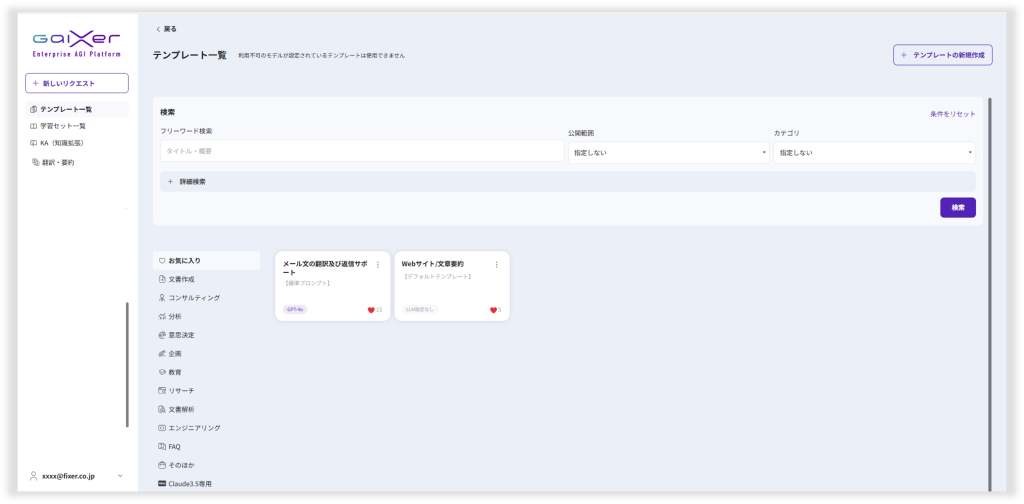
Task: Unfavorite the Webサイト/文章要約 template heart
Action: pyautogui.click(x=493, y=310)
